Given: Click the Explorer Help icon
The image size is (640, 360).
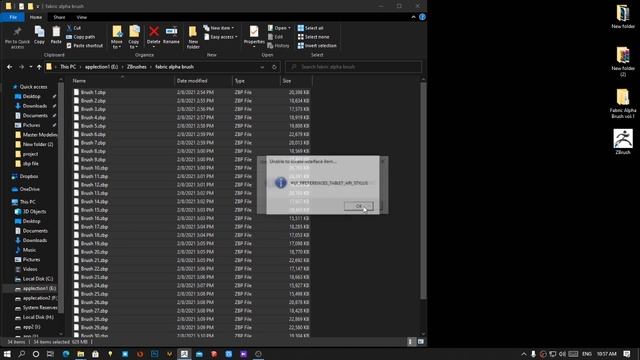Looking at the screenshot, I should point(422,17).
